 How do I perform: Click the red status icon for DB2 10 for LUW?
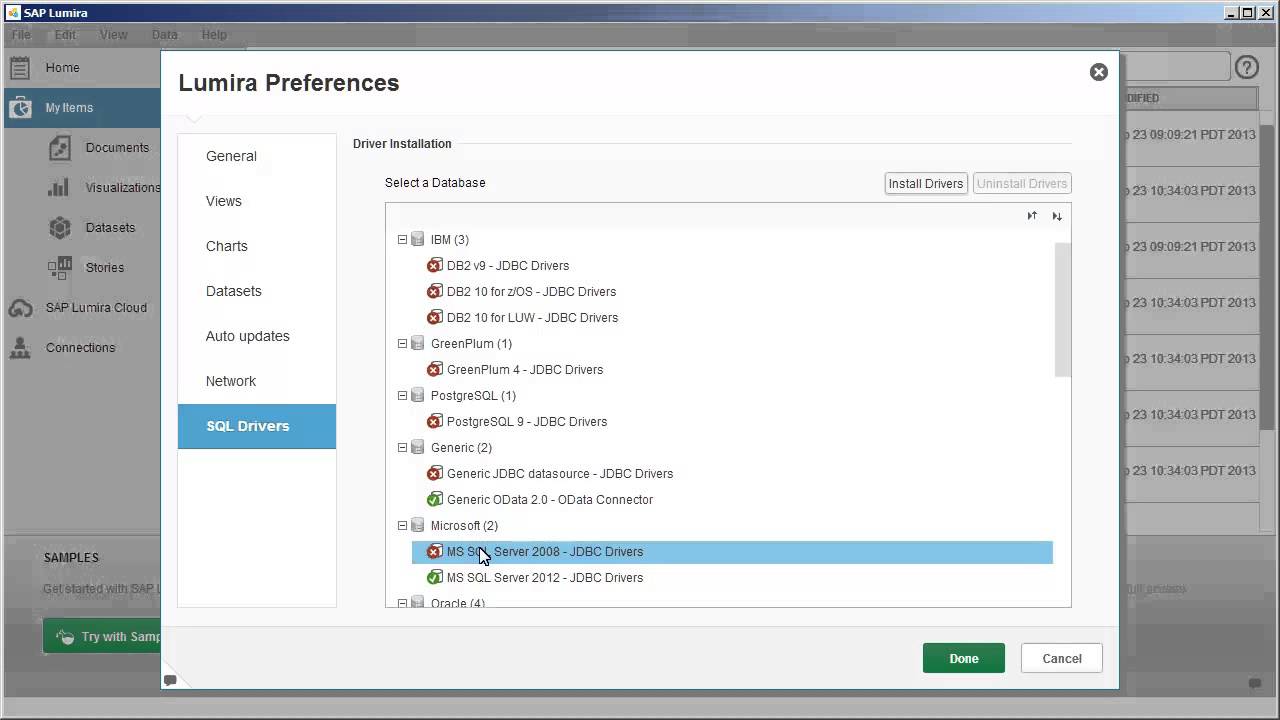435,318
